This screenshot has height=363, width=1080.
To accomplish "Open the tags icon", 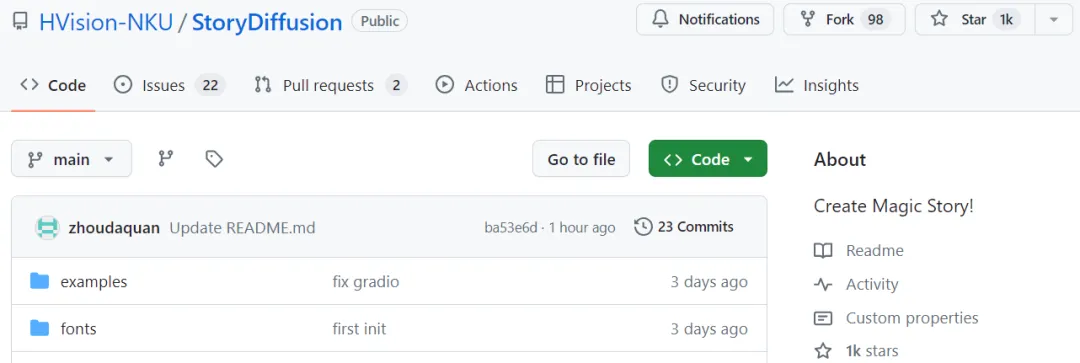I will tap(214, 159).
